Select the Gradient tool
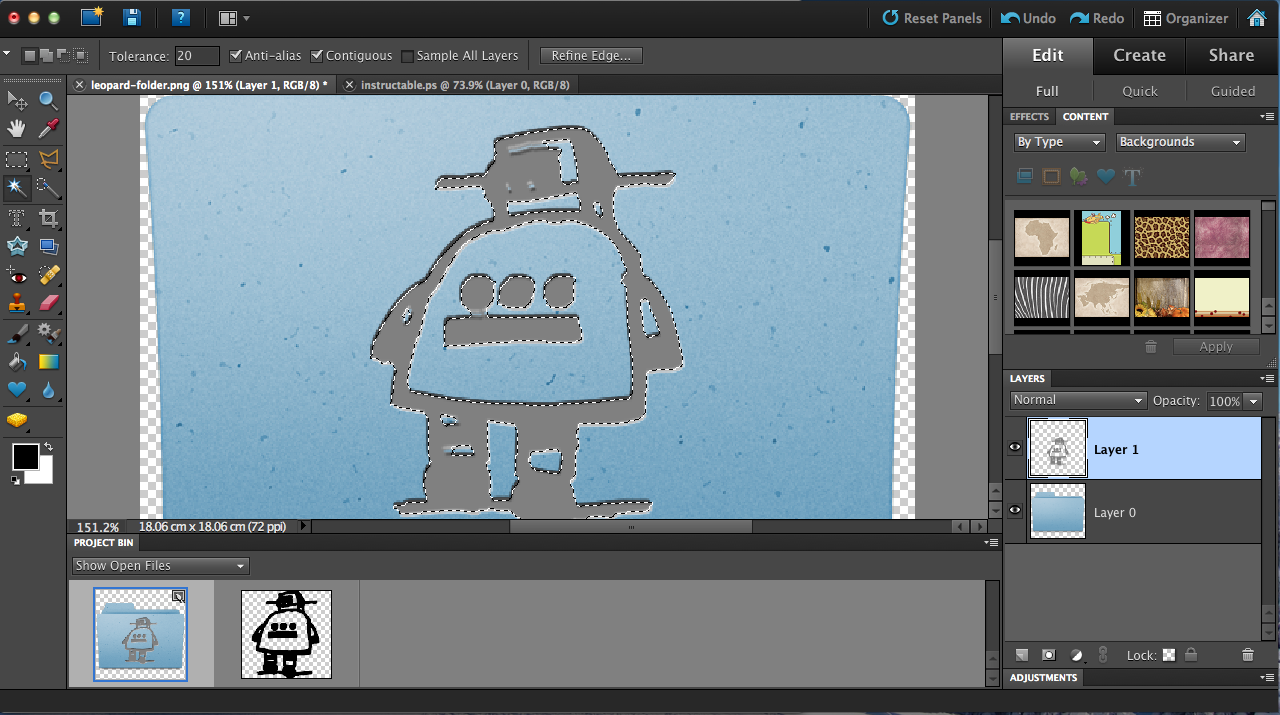Image resolution: width=1280 pixels, height=715 pixels. [48, 361]
